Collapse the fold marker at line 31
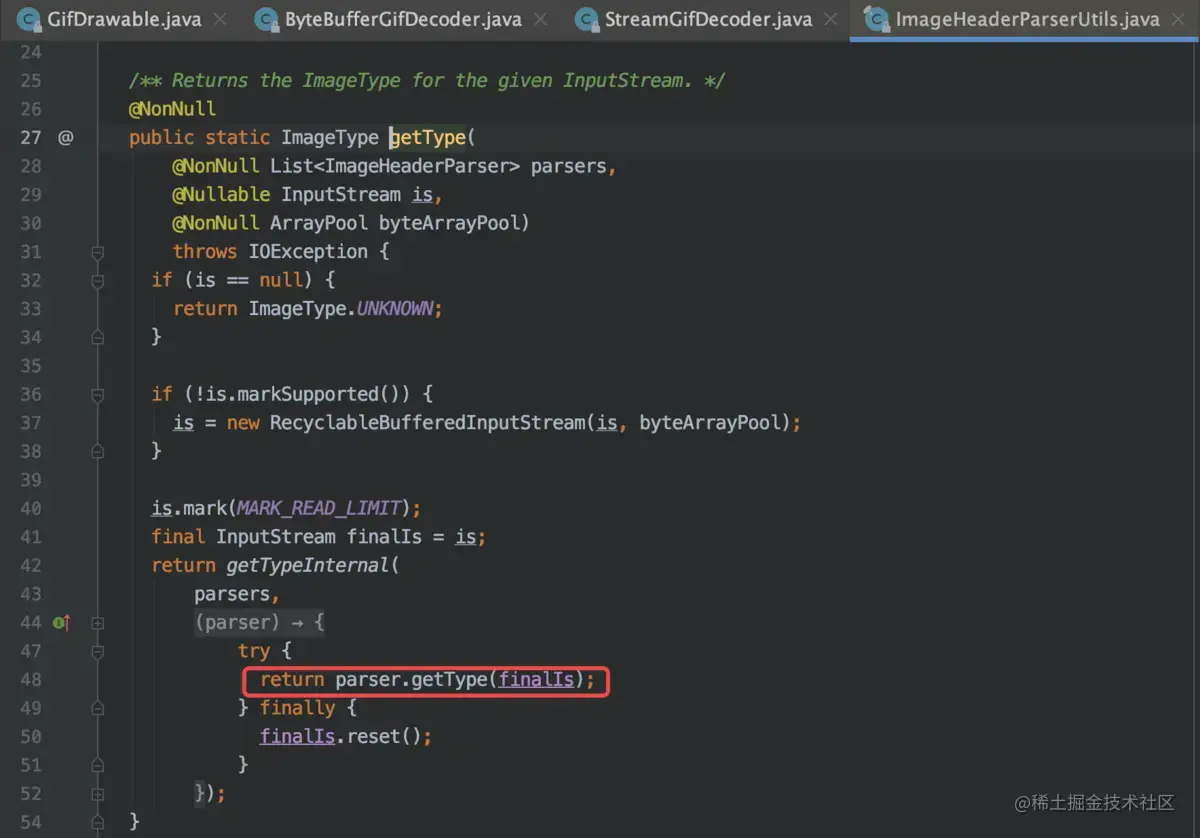Viewport: 1200px width, 838px height. click(97, 252)
